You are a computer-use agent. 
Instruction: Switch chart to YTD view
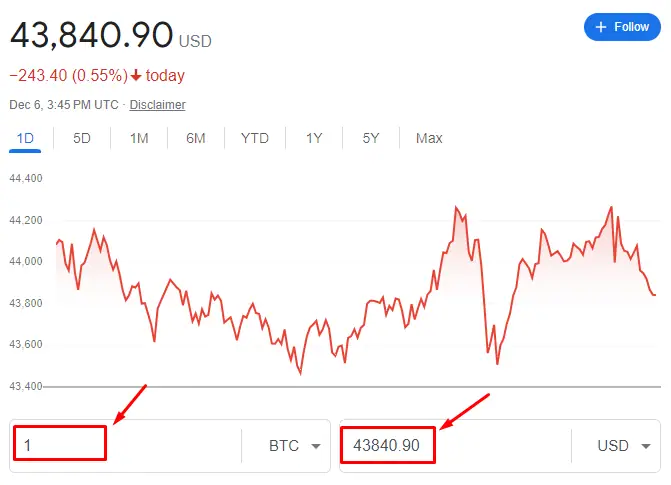(255, 138)
